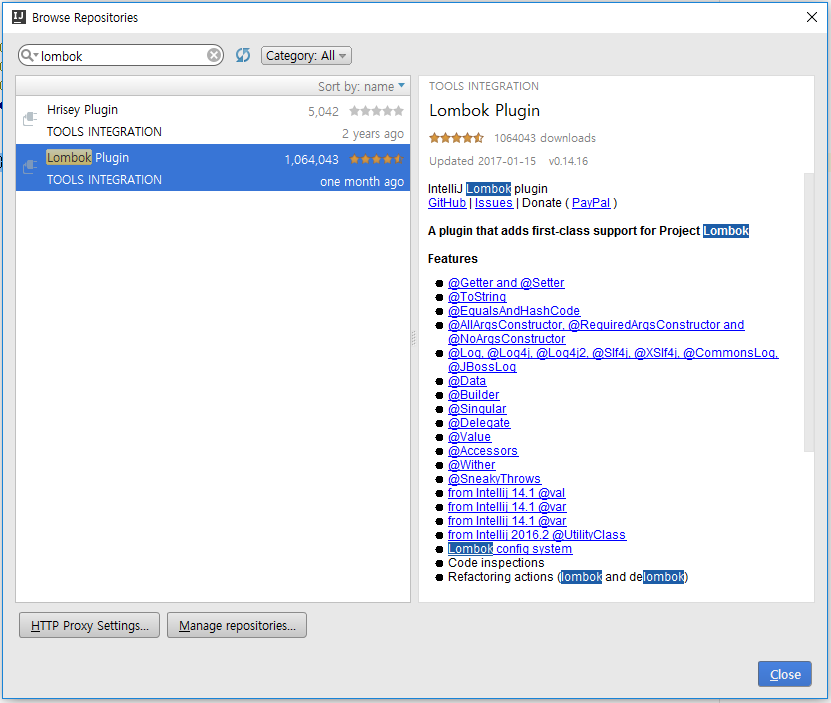Screen dimensions: 831x703
Task: Open the @Getter and @Setter link
Action: click(x=506, y=283)
